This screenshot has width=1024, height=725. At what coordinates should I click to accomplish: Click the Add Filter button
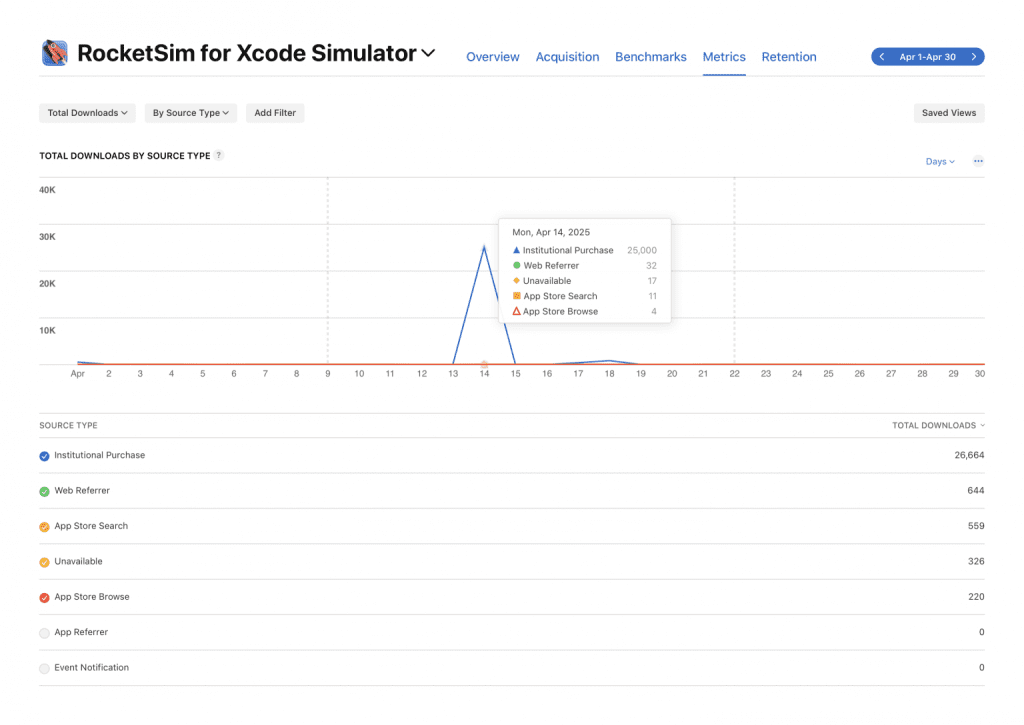click(275, 113)
